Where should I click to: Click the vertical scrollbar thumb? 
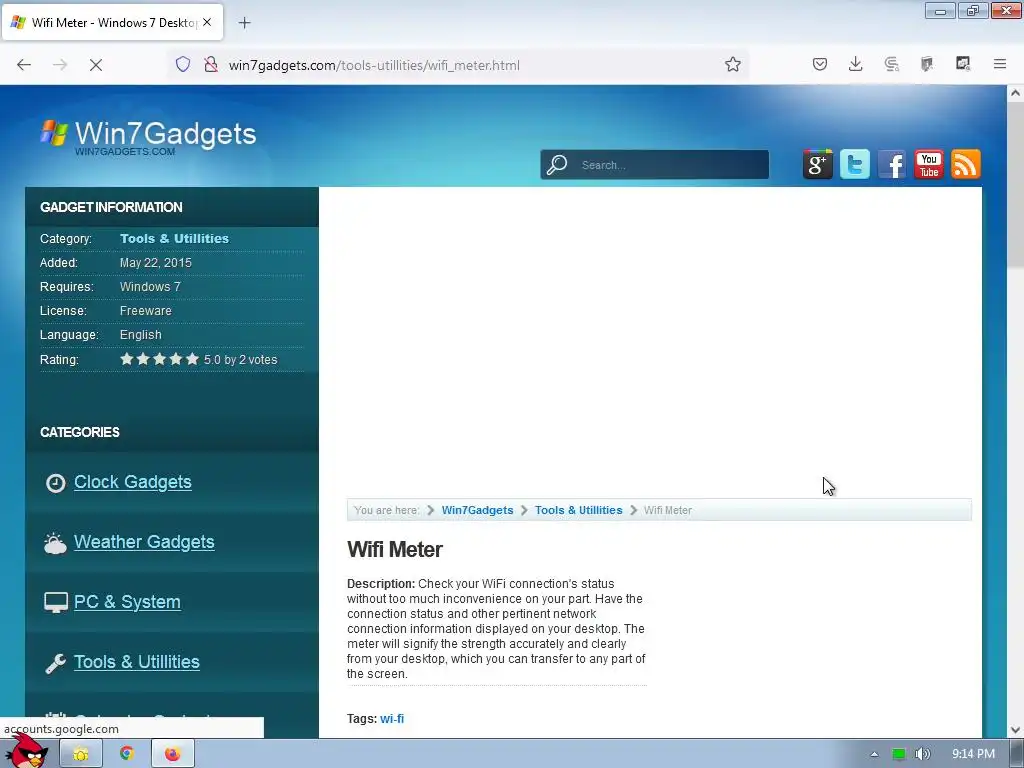pyautogui.click(x=1015, y=184)
